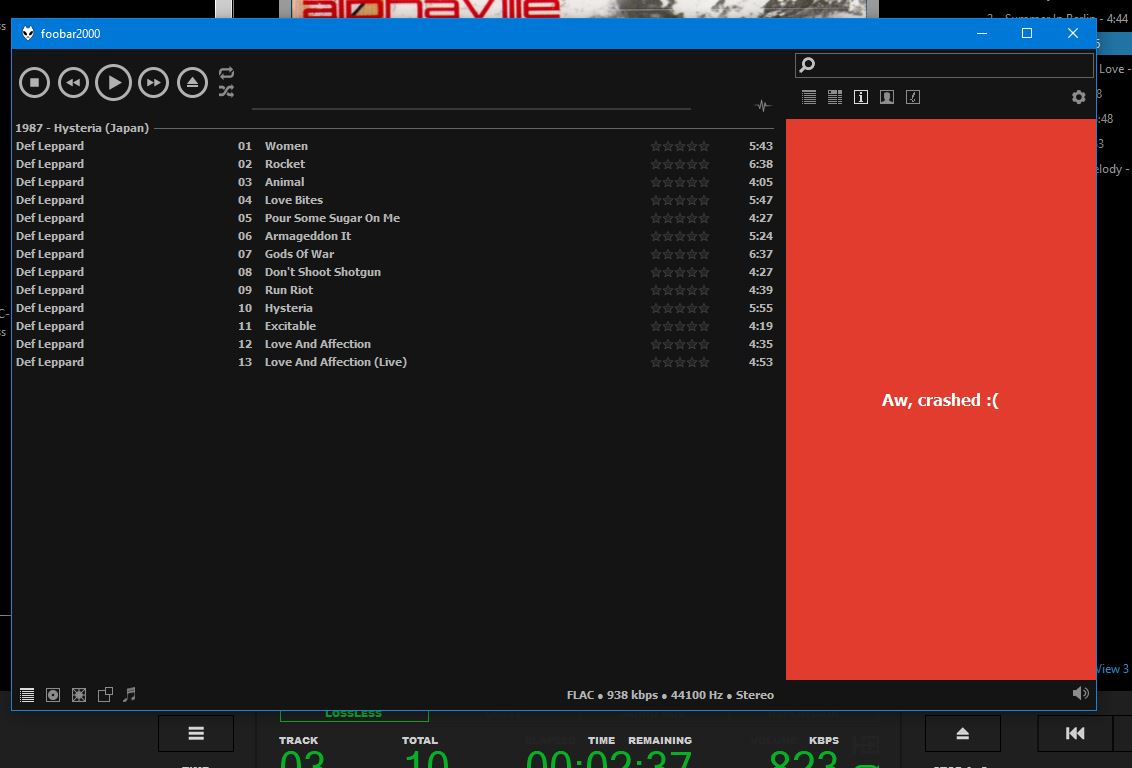The height and width of the screenshot is (768, 1132).
Task: Set star rating for Love Bites
Action: [x=679, y=200]
